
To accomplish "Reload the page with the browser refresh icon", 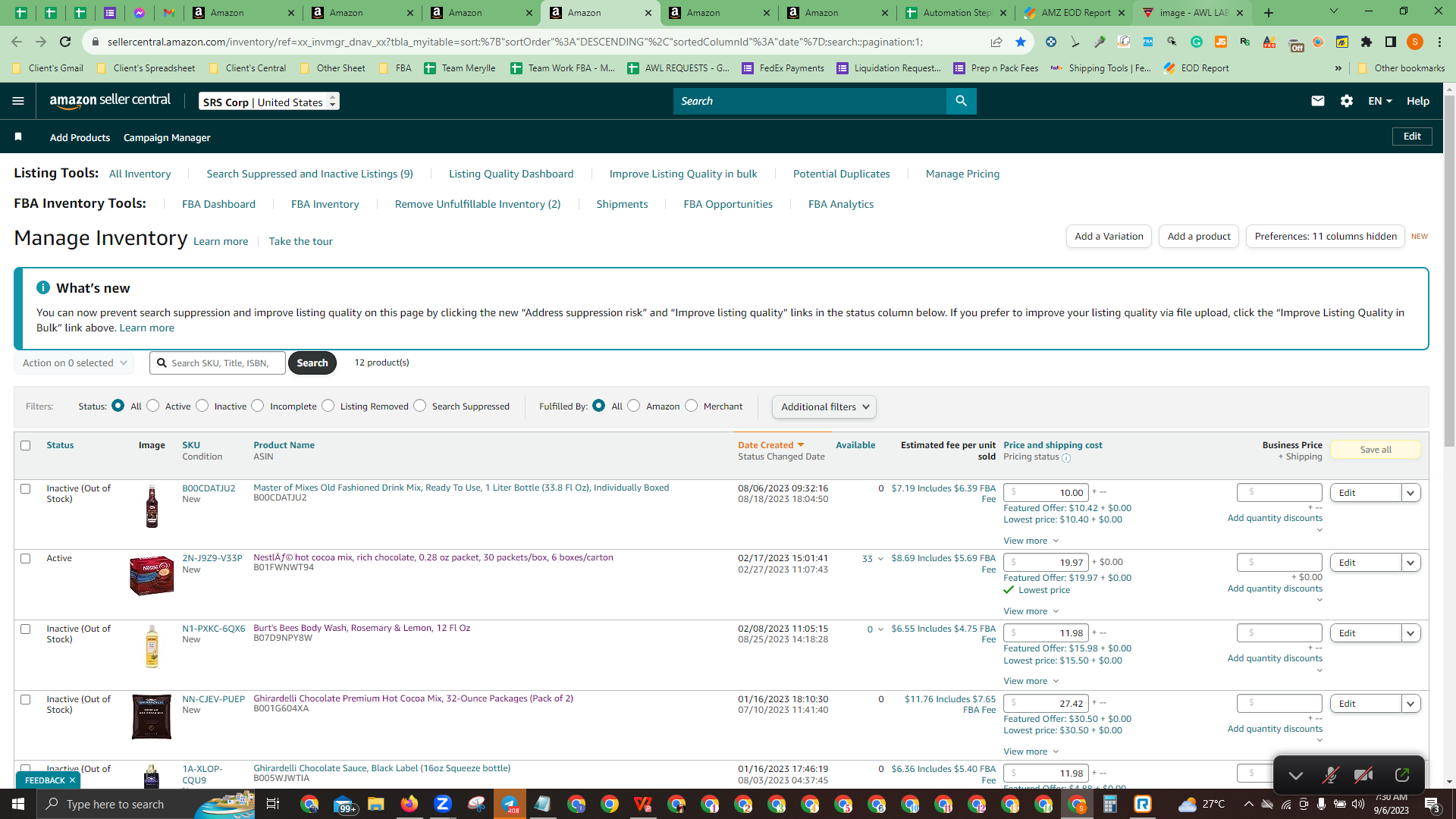I will click(65, 42).
